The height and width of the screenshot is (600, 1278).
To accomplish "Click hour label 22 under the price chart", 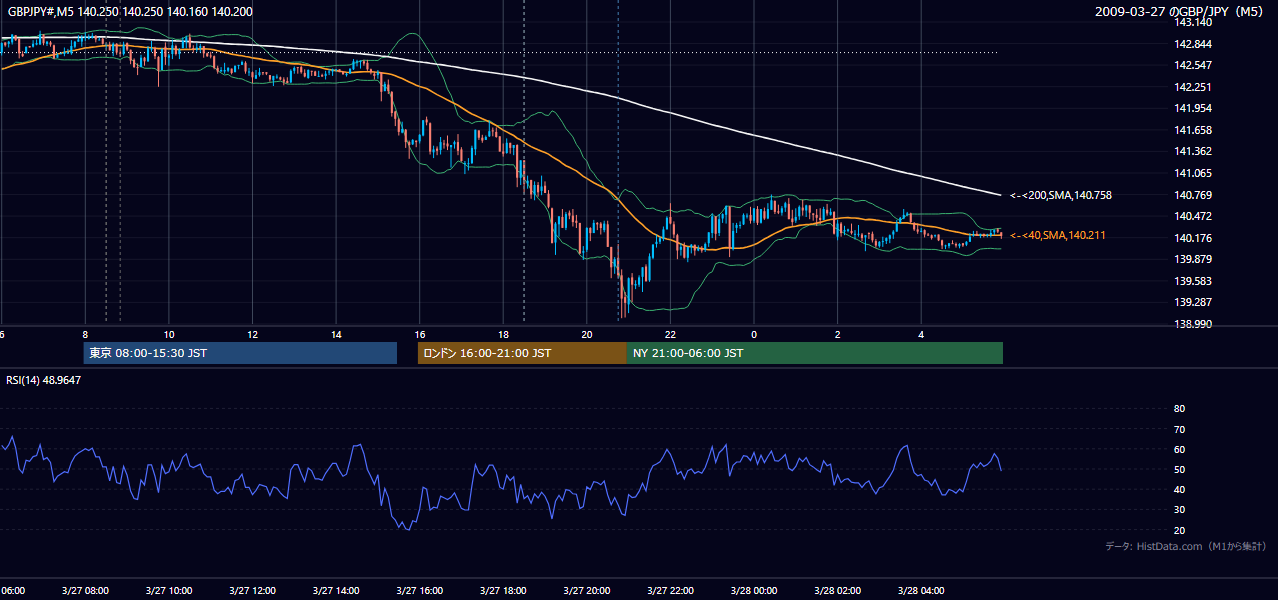I will [670, 334].
